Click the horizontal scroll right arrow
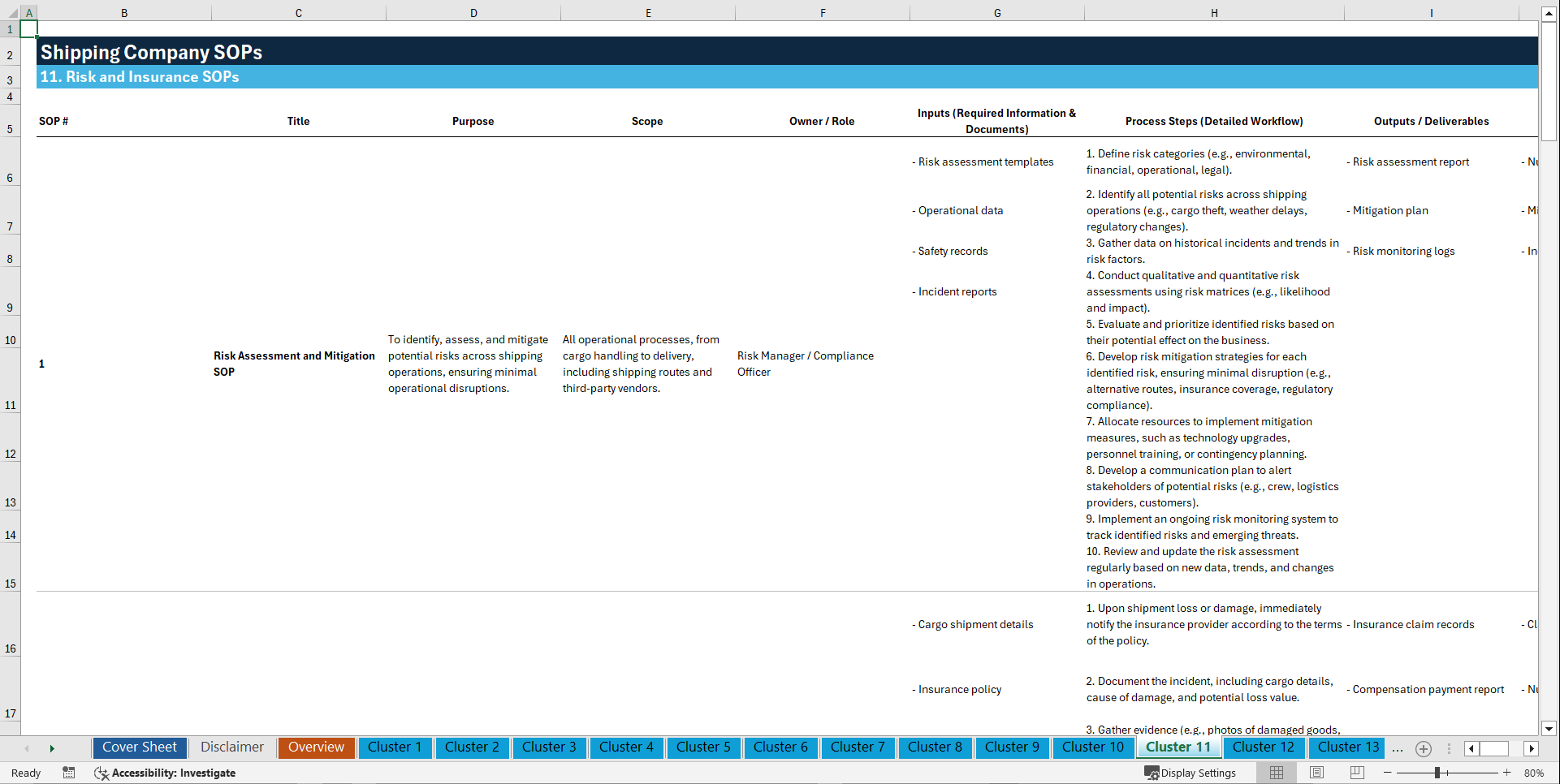1560x784 pixels. (1532, 748)
